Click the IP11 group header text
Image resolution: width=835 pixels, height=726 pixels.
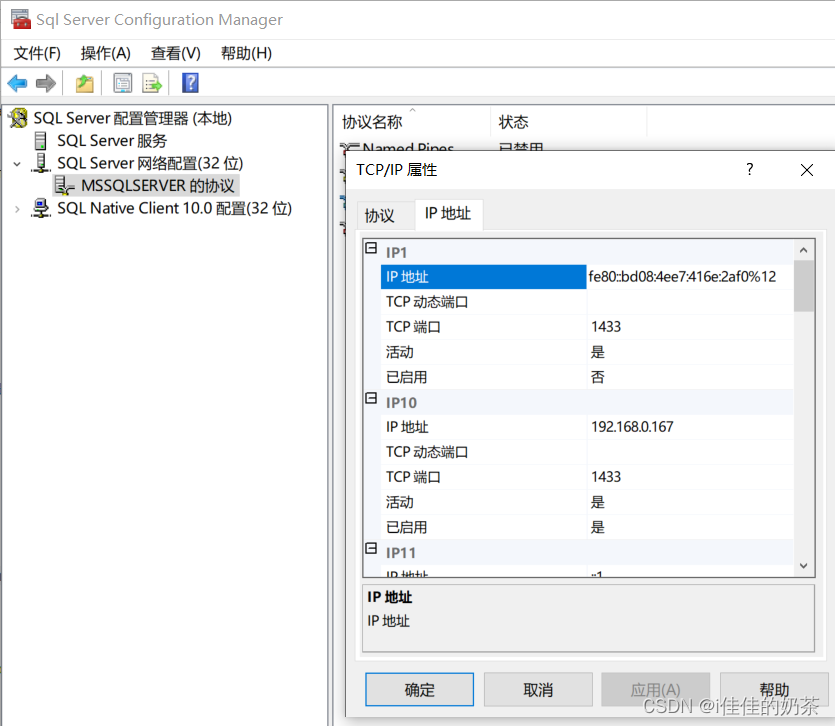(401, 553)
